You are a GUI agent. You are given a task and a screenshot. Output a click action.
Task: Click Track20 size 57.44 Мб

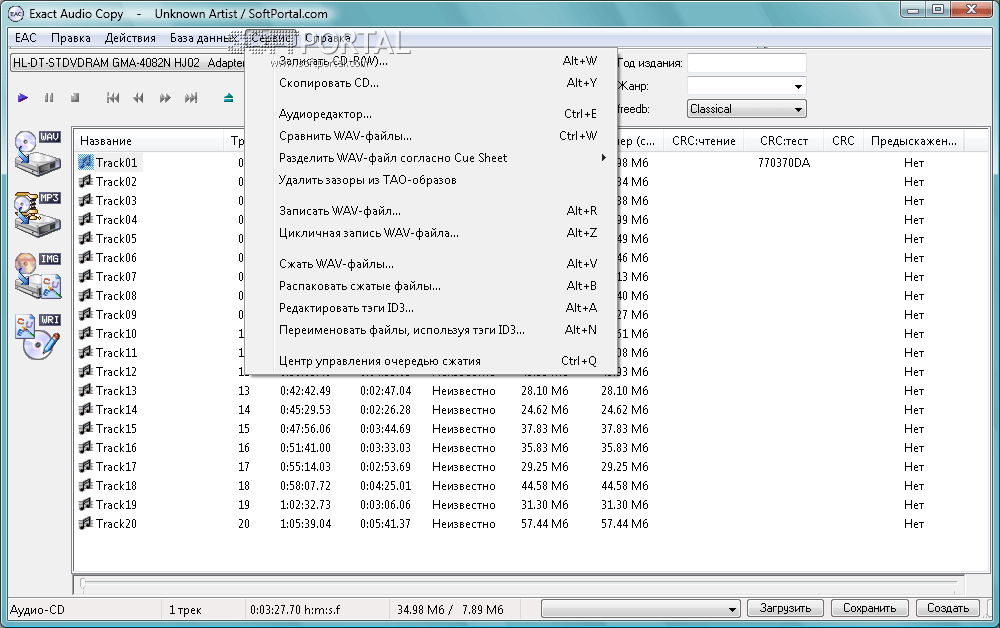point(544,523)
